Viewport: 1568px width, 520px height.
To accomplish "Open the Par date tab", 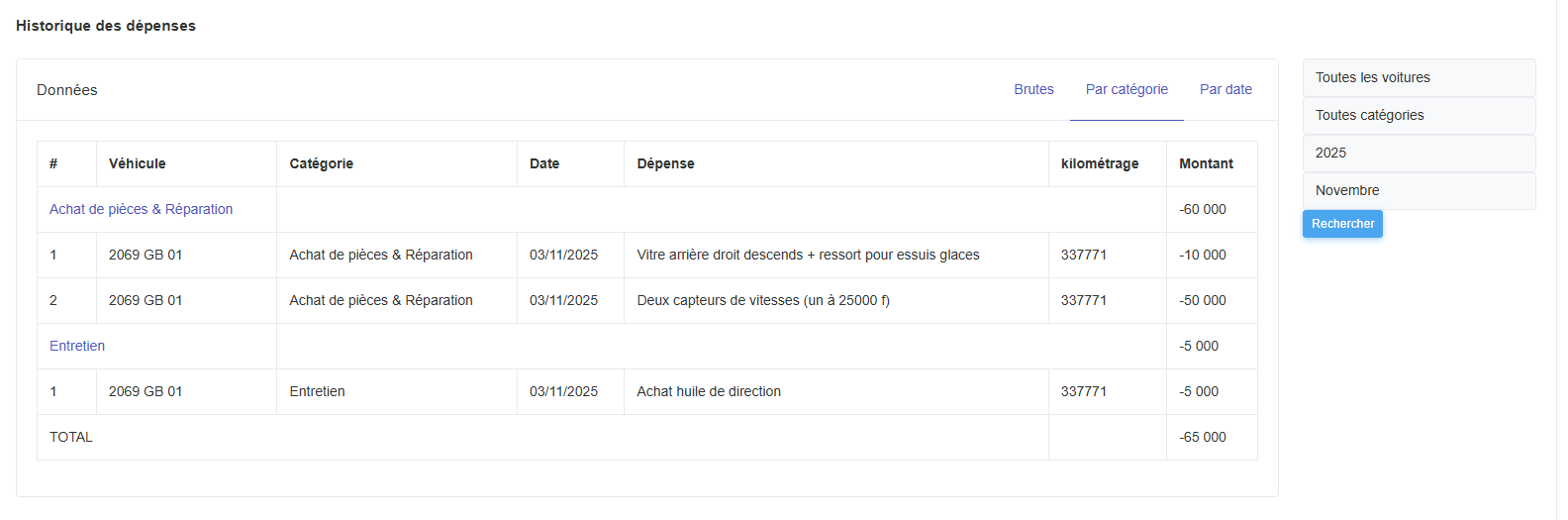I will click(1225, 89).
